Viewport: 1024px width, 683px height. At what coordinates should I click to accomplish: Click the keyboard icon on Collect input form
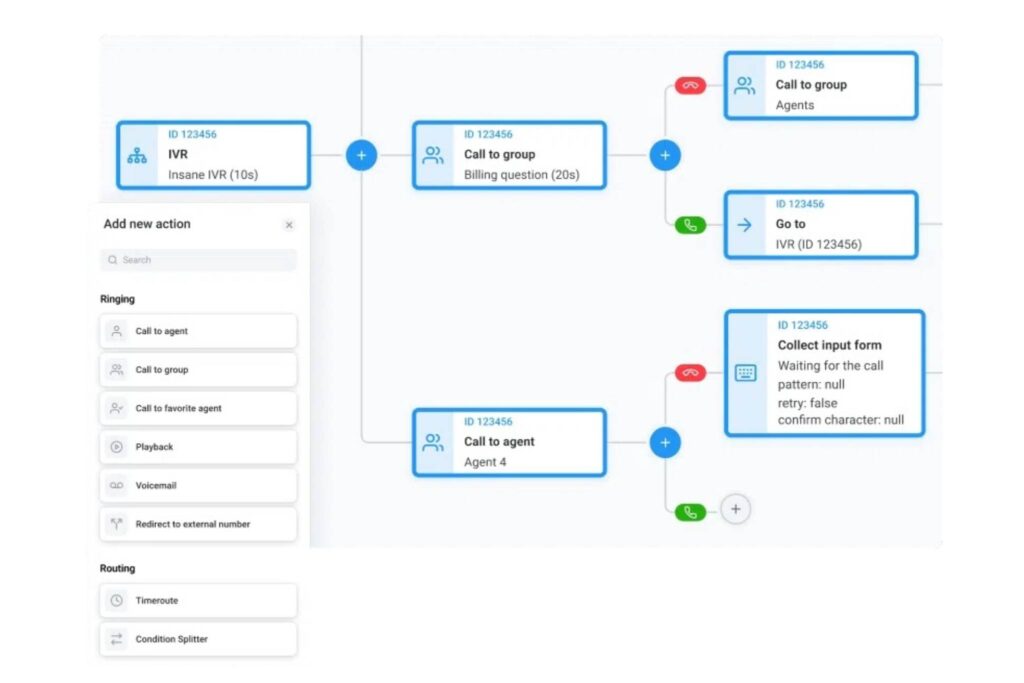(746, 372)
